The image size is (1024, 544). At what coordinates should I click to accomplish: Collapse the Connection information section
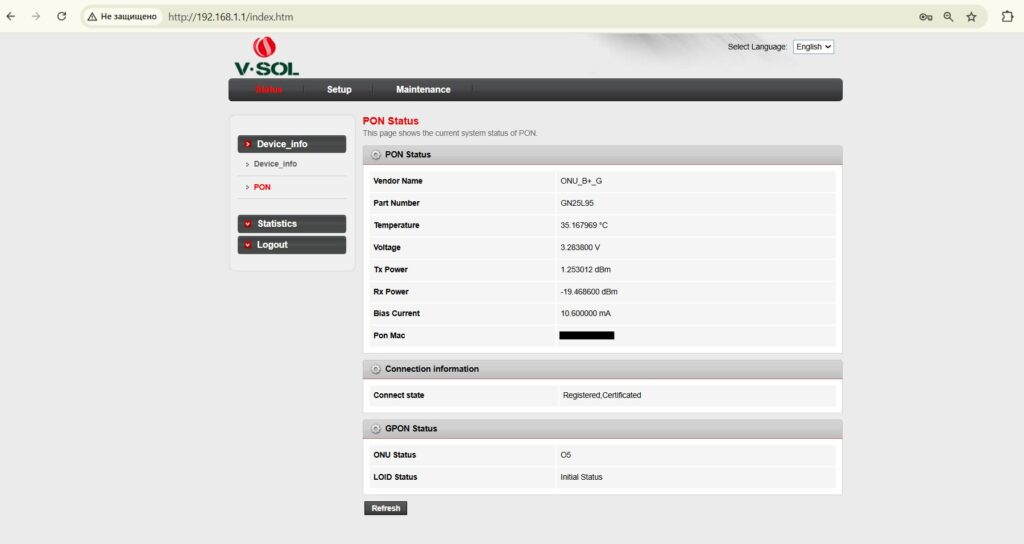(376, 369)
